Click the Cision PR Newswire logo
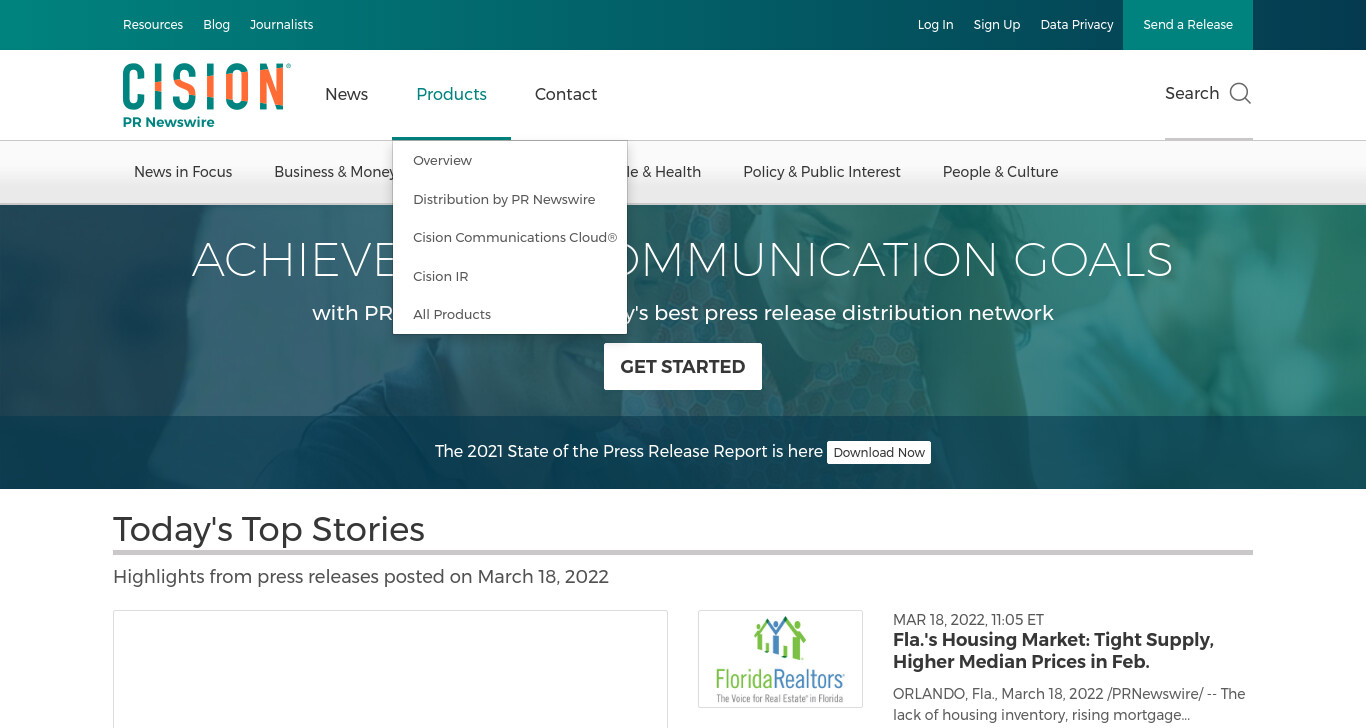The height and width of the screenshot is (728, 1366). (207, 96)
